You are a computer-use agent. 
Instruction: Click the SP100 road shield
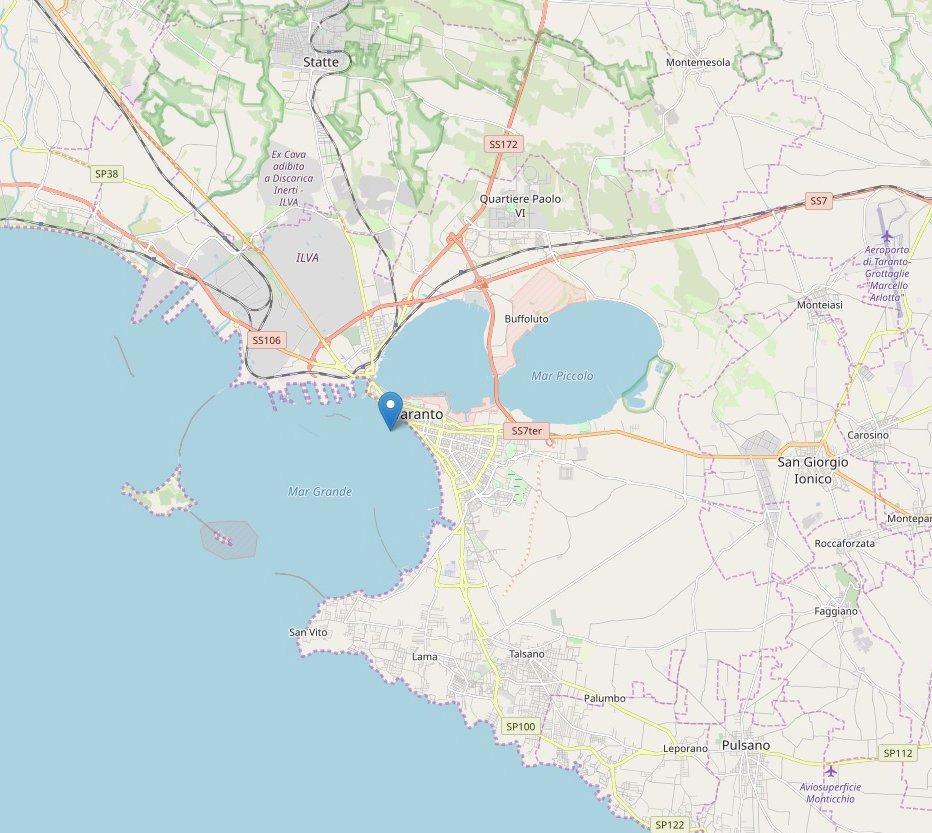pos(521,727)
